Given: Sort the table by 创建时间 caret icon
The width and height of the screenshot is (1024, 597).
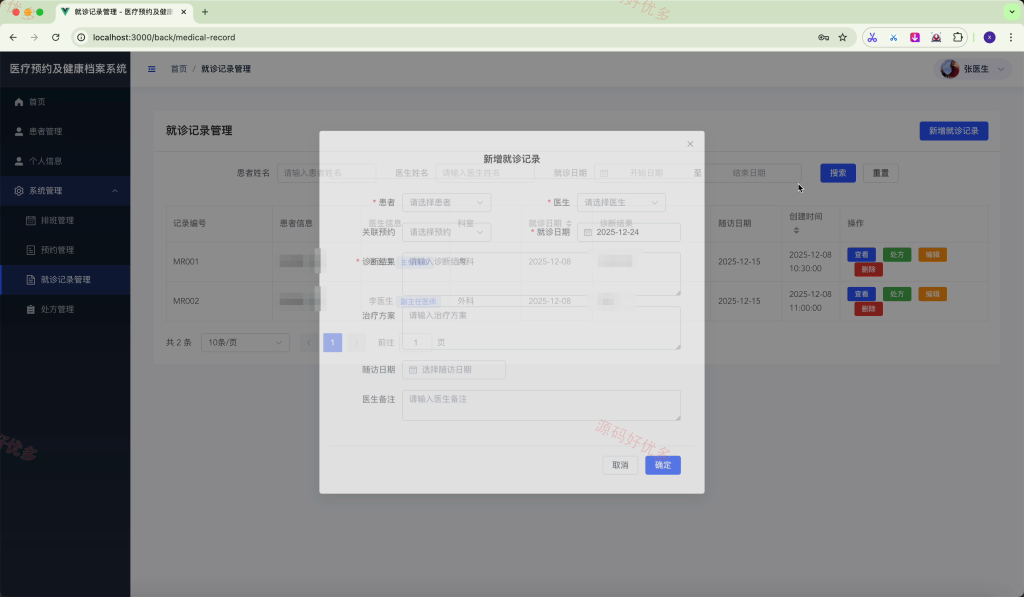Looking at the screenshot, I should tap(796, 230).
